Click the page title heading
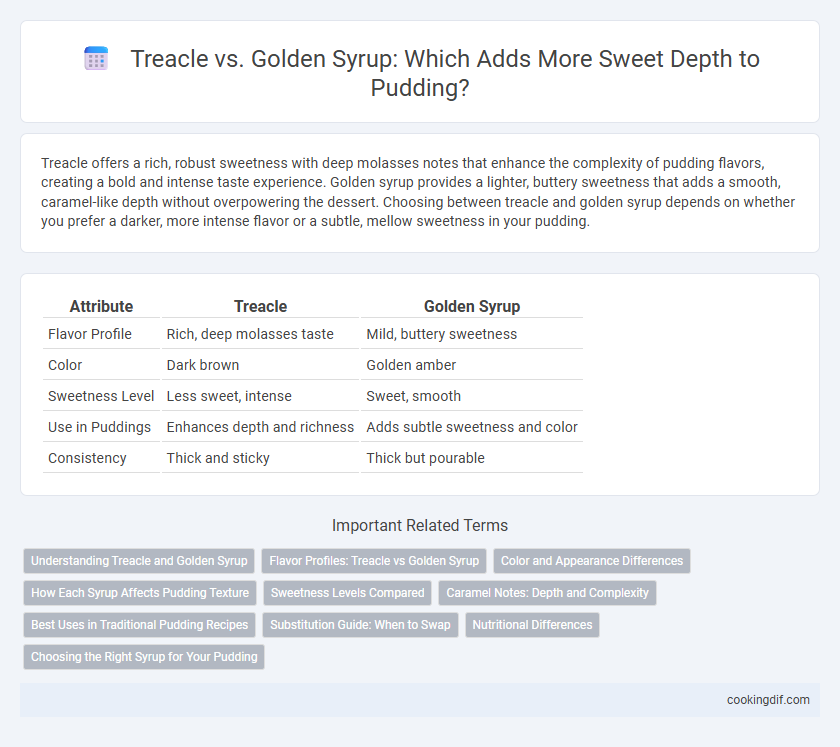 [x=445, y=73]
